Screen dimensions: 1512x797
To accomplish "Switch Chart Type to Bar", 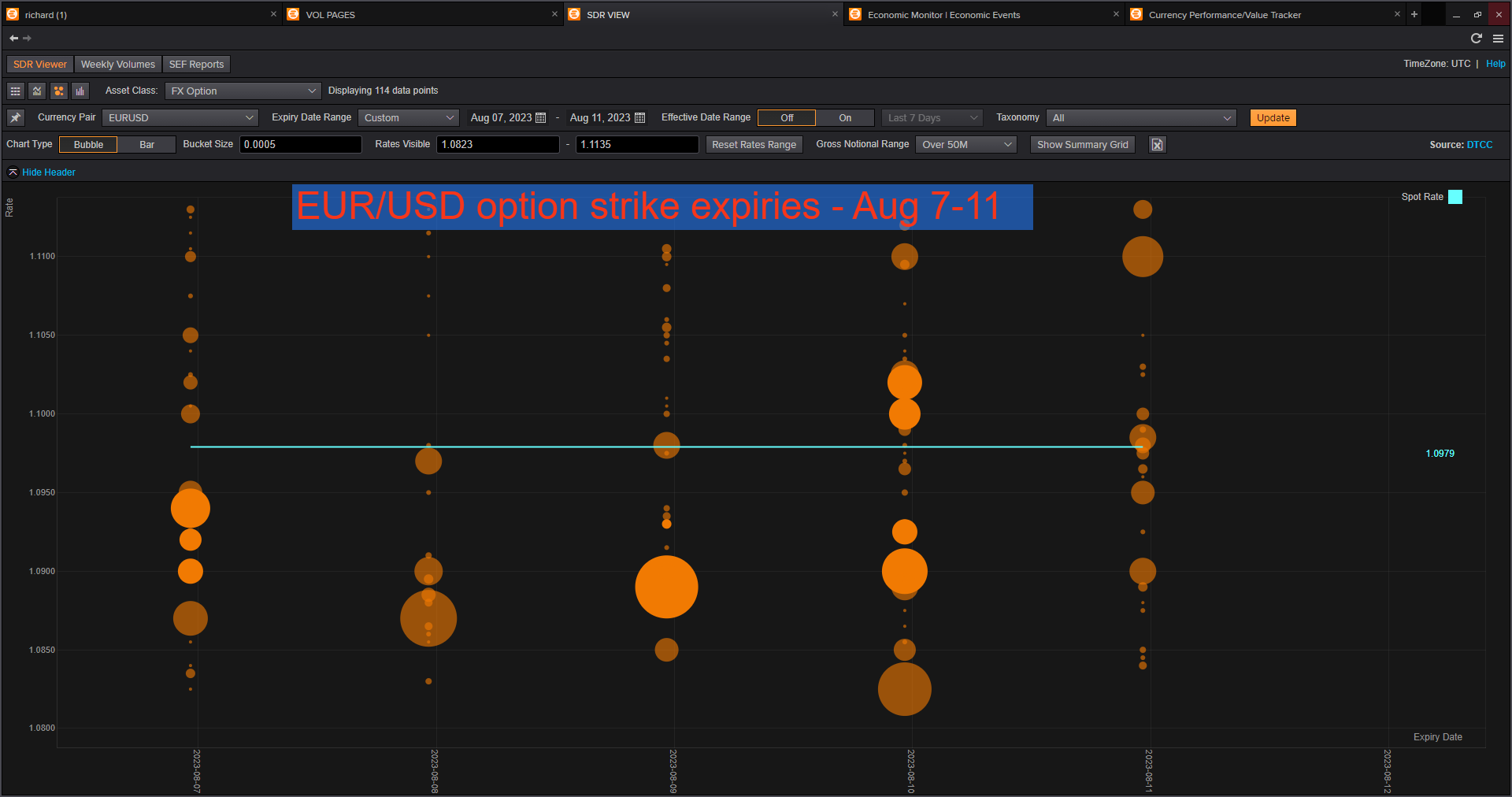I will [146, 145].
